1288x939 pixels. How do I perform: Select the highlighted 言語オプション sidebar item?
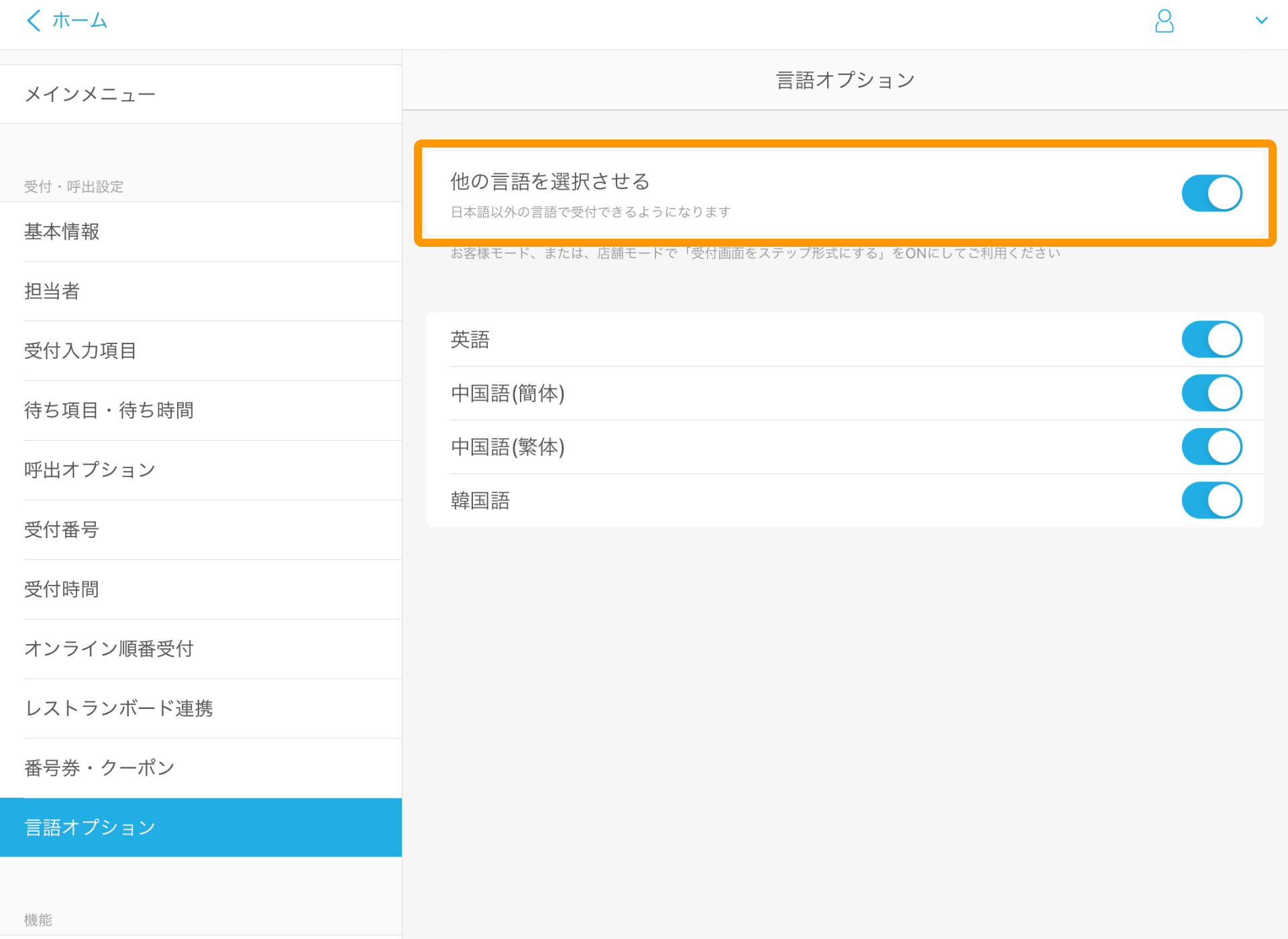[x=201, y=828]
